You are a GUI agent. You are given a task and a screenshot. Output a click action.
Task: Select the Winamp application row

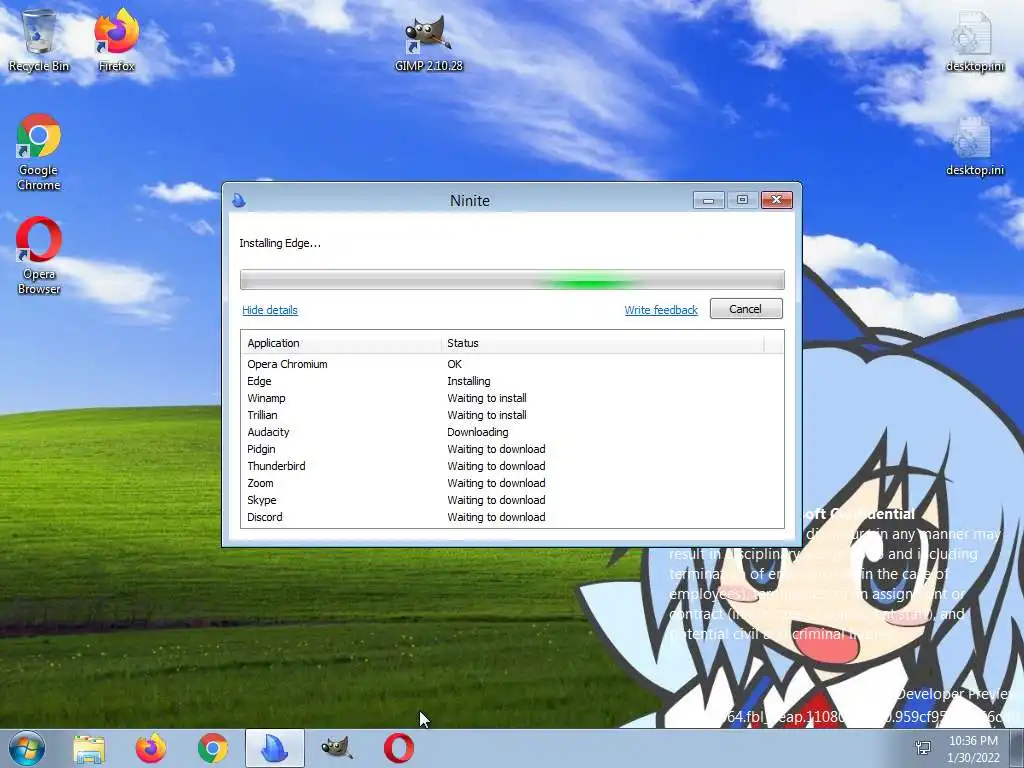(512, 398)
